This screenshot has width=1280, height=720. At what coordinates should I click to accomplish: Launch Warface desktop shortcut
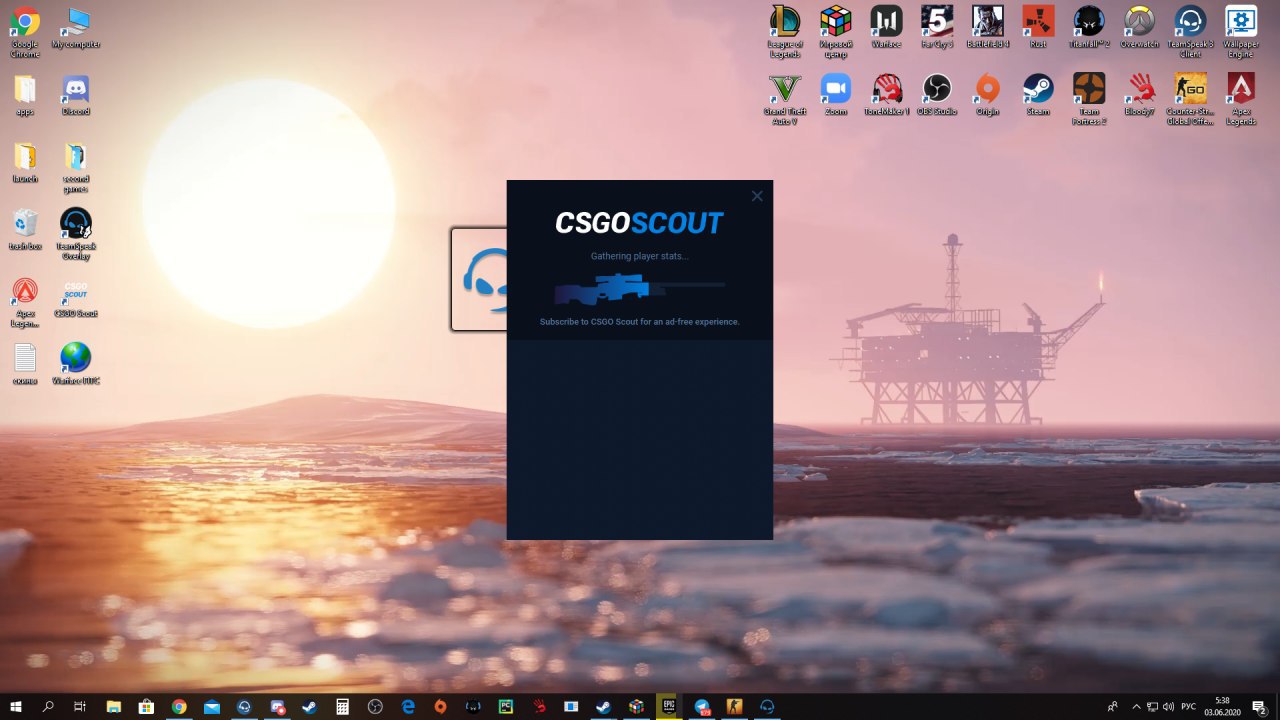[x=886, y=28]
